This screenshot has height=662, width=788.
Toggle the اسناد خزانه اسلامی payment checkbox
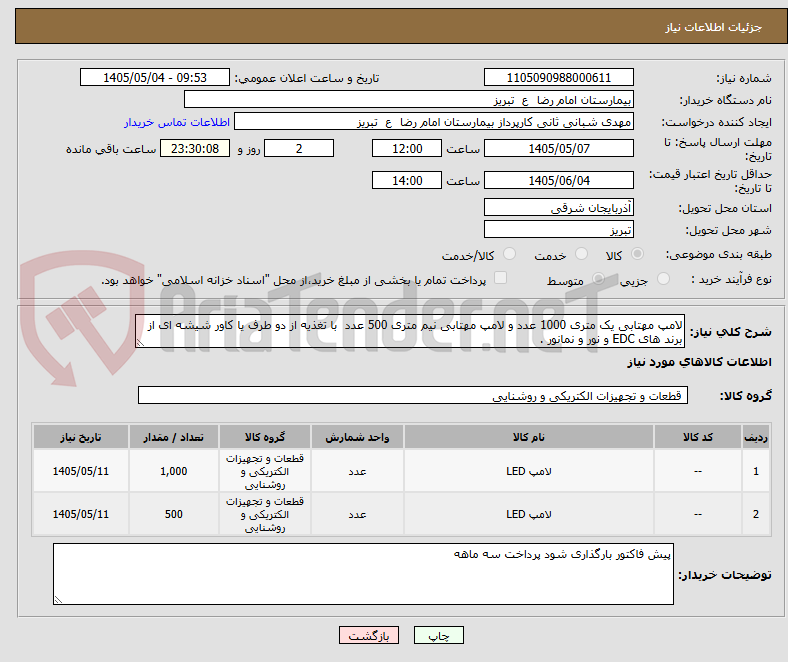pyautogui.click(x=501, y=278)
